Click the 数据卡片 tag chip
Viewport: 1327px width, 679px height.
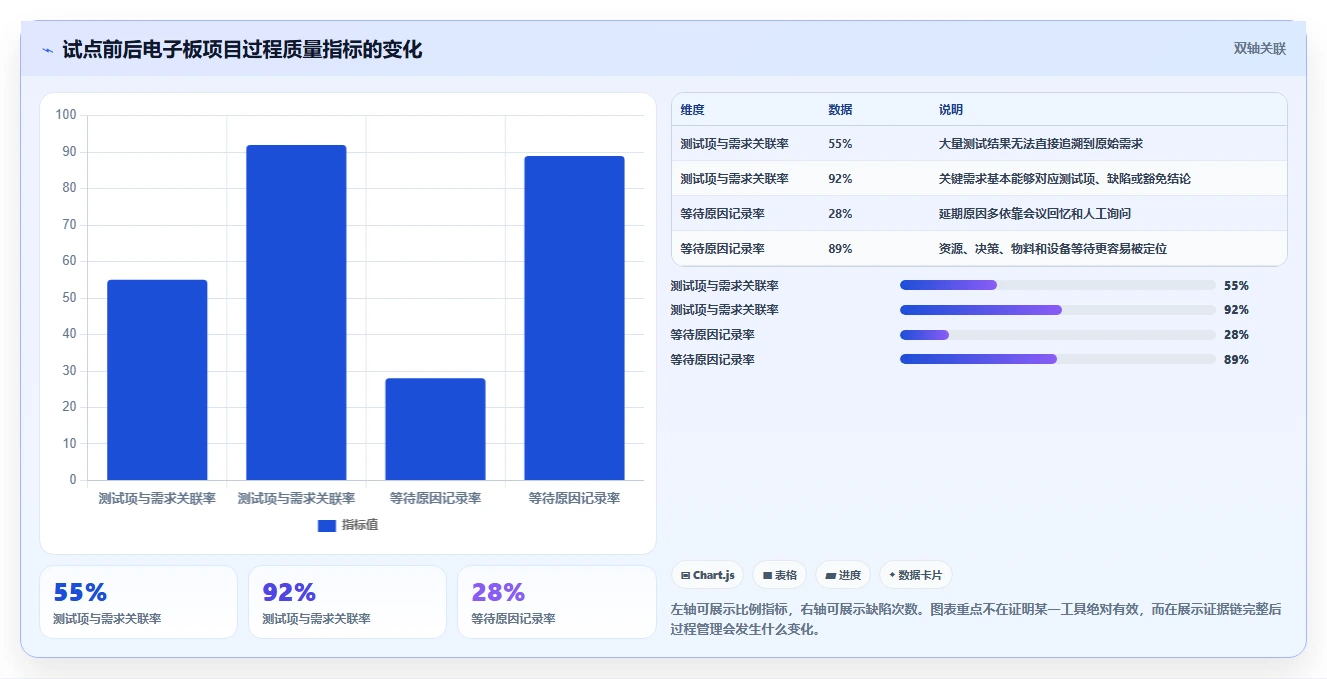[x=916, y=575]
